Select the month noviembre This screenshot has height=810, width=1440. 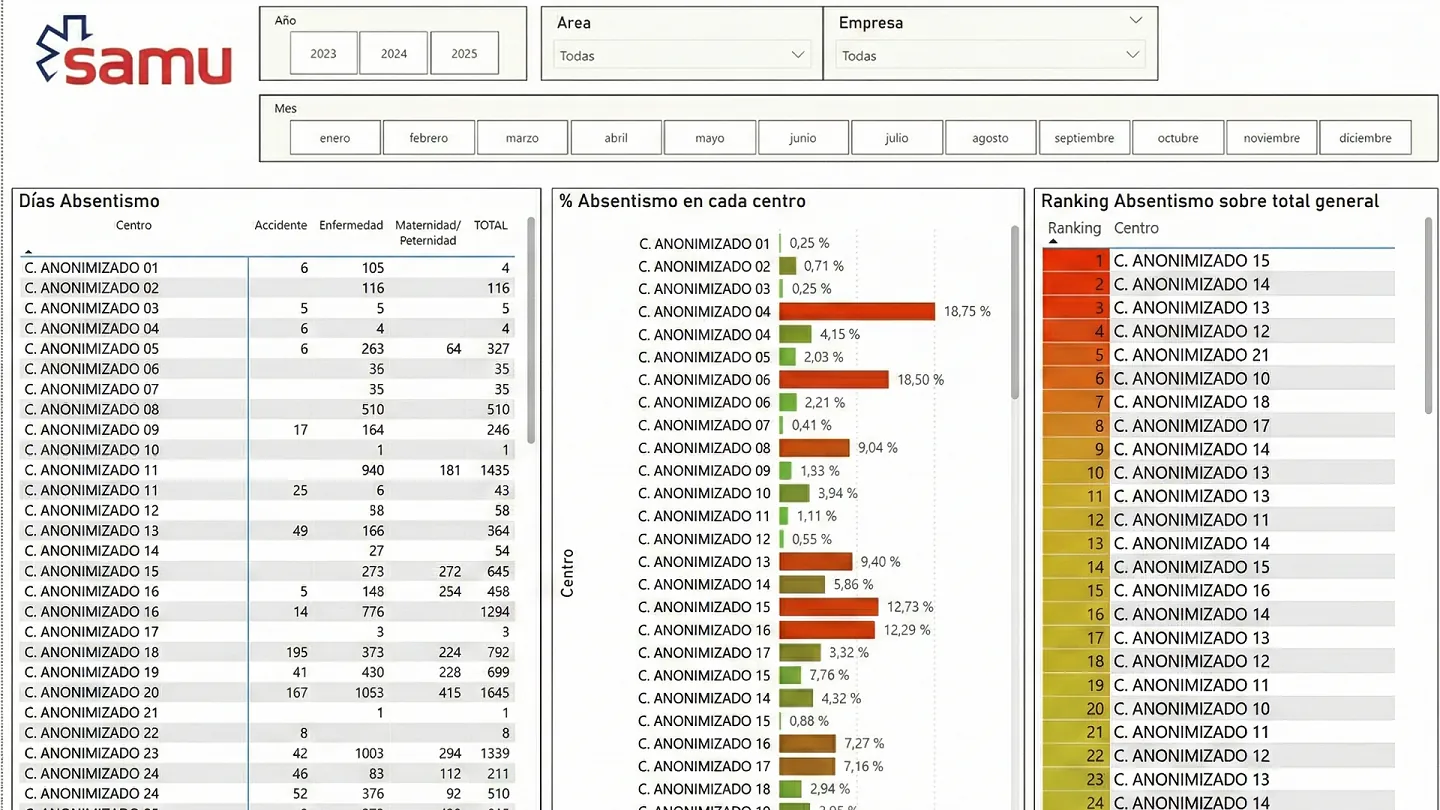[1272, 138]
